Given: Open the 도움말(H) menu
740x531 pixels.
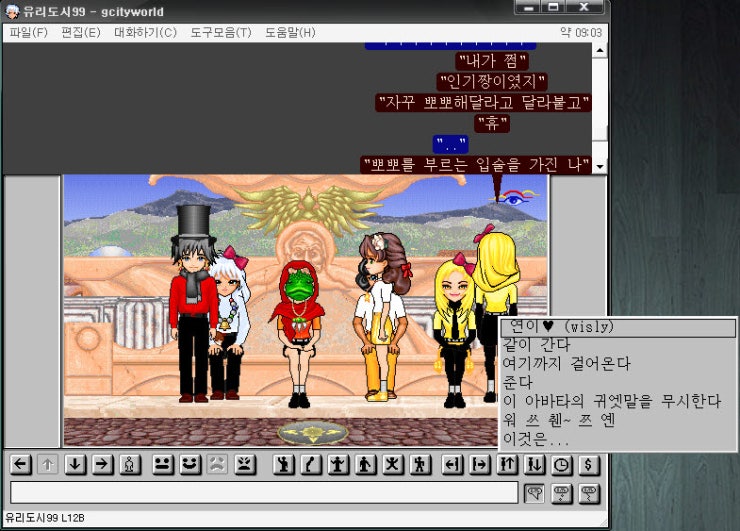Looking at the screenshot, I should point(290,32).
